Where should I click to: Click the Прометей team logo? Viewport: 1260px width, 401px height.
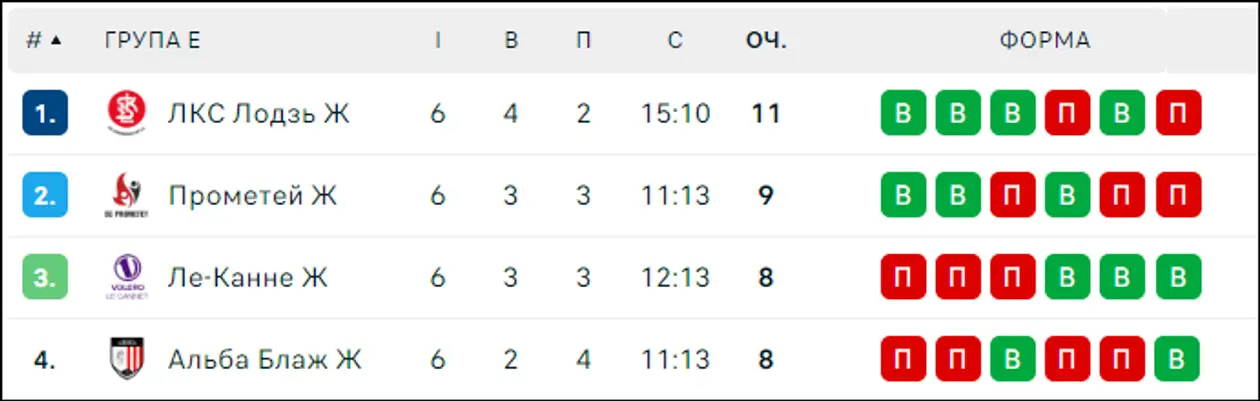(127, 195)
